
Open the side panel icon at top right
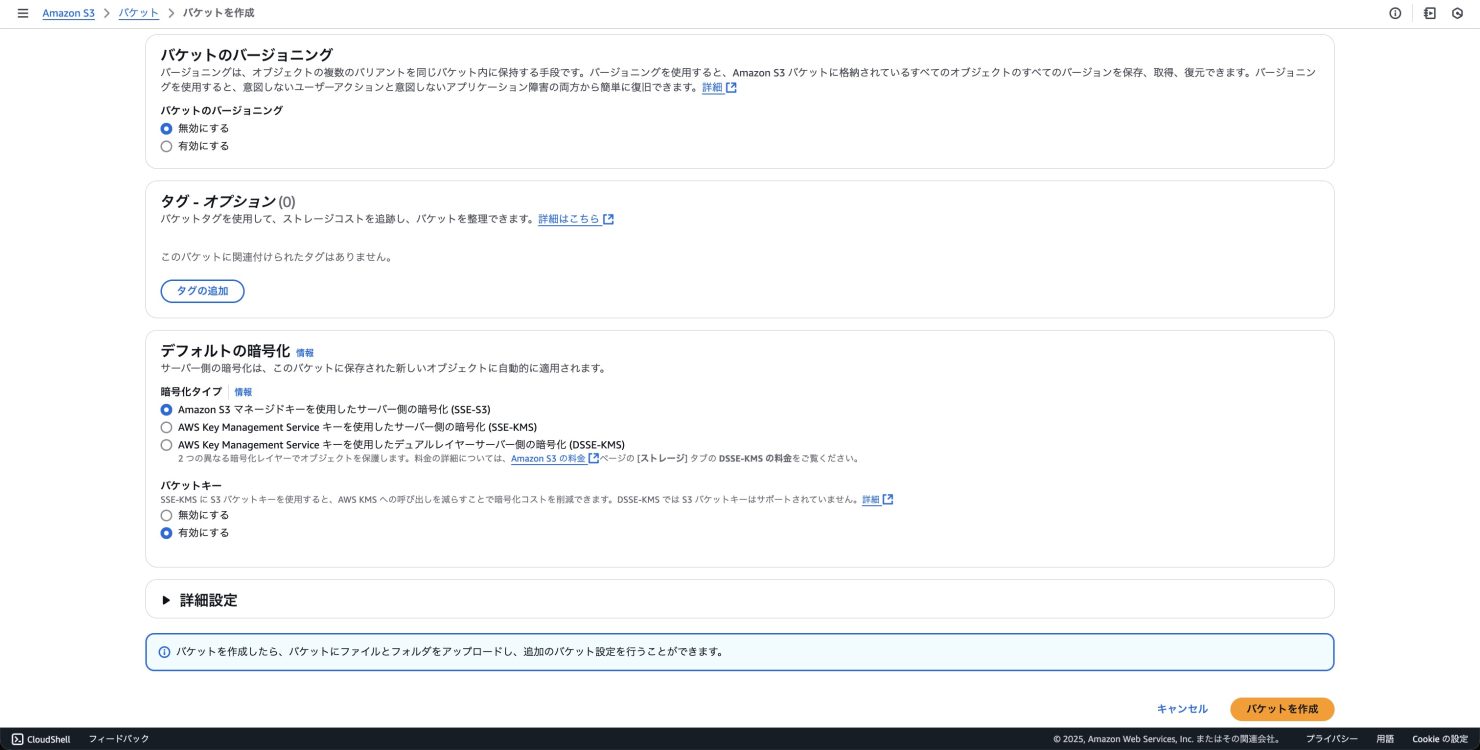pos(1430,13)
